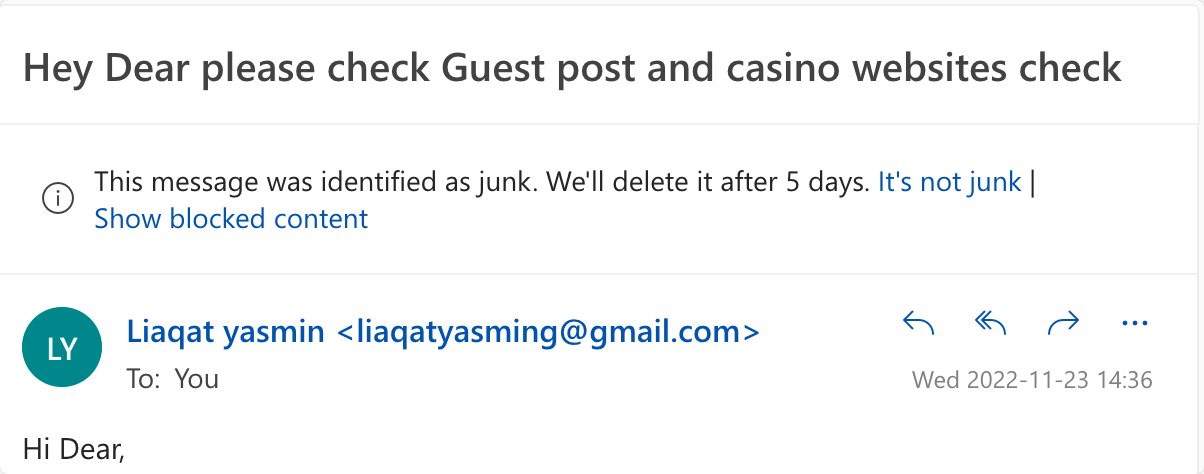Click the "Show blocked content" link

coord(231,218)
